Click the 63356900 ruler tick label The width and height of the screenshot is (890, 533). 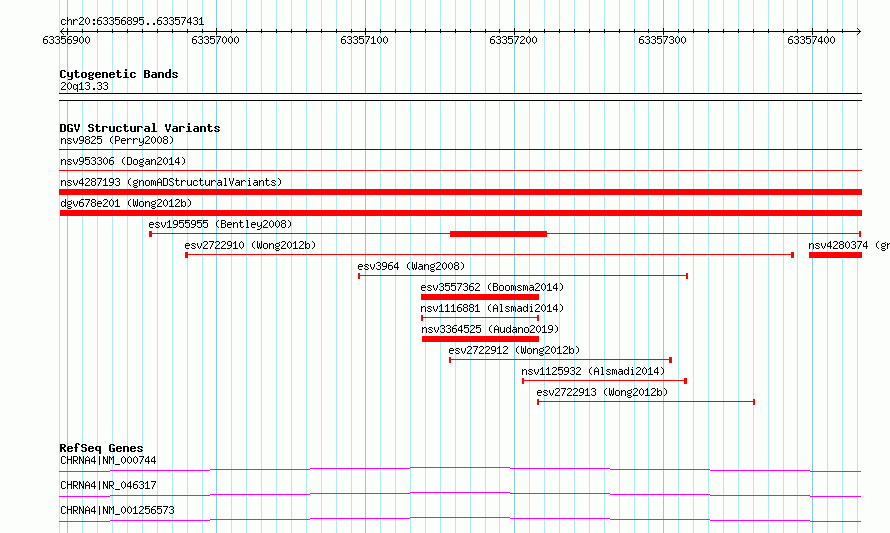point(66,40)
